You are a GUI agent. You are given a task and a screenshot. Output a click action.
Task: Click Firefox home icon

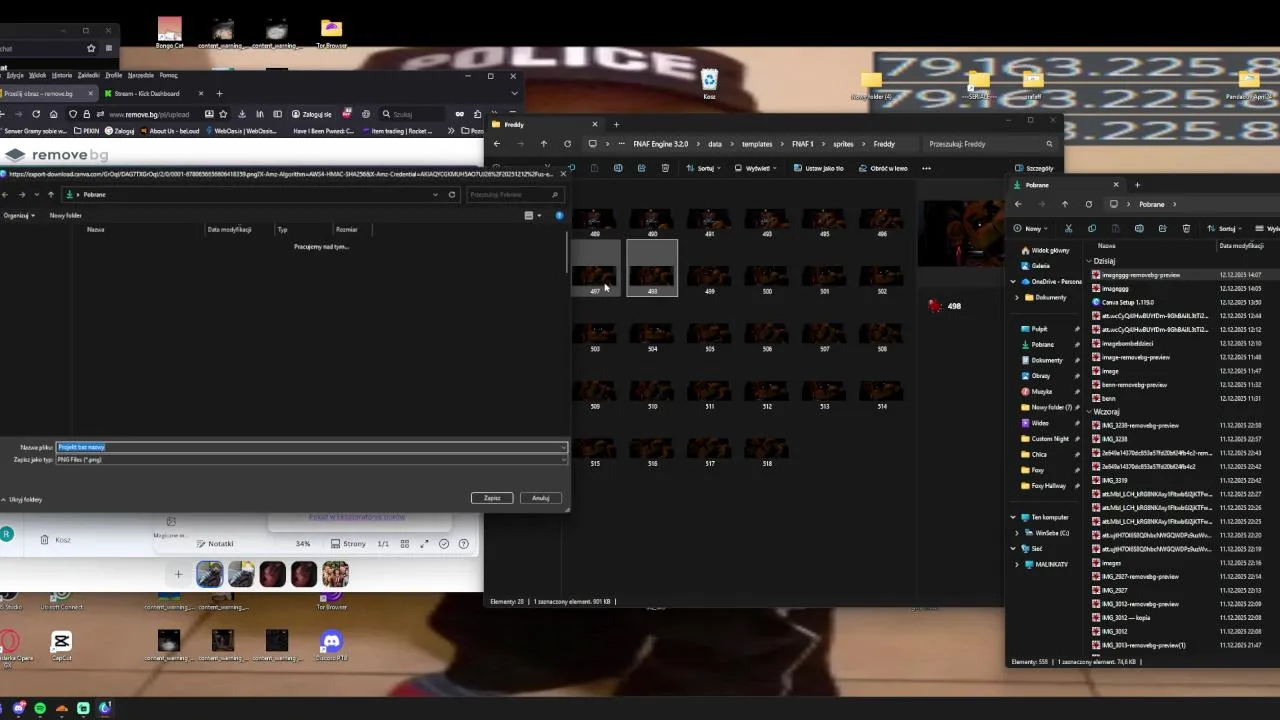(x=53, y=114)
